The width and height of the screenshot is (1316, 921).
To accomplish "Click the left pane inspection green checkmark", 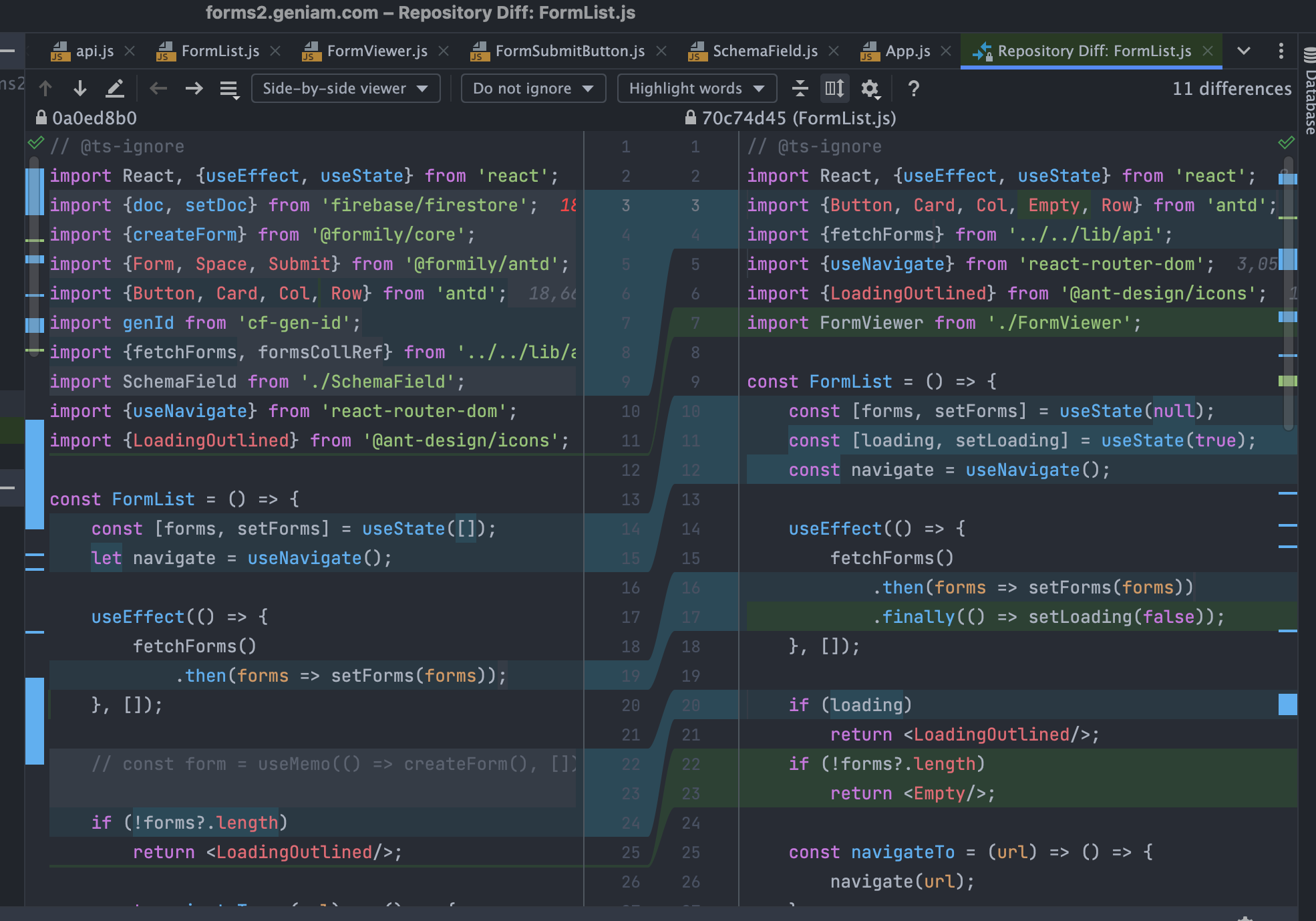I will click(35, 143).
